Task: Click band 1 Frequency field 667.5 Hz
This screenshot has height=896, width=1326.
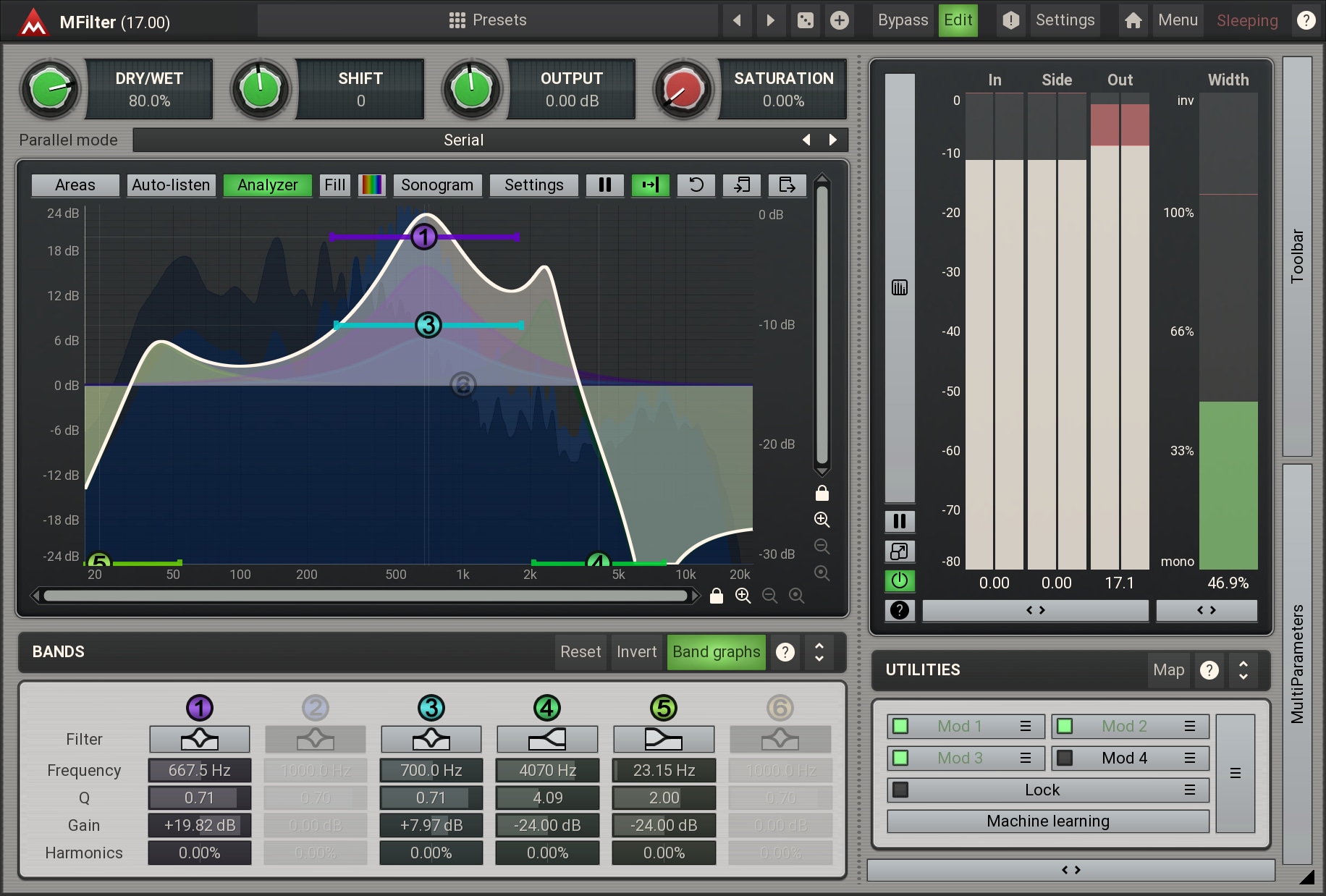Action: click(x=200, y=770)
